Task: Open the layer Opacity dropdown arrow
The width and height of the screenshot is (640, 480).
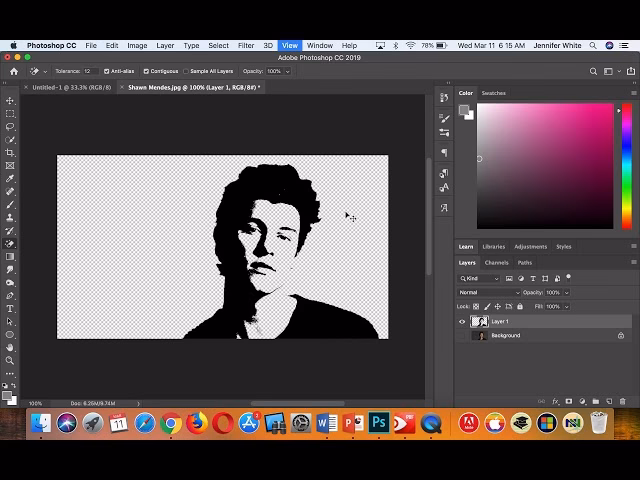Action: pos(567,293)
